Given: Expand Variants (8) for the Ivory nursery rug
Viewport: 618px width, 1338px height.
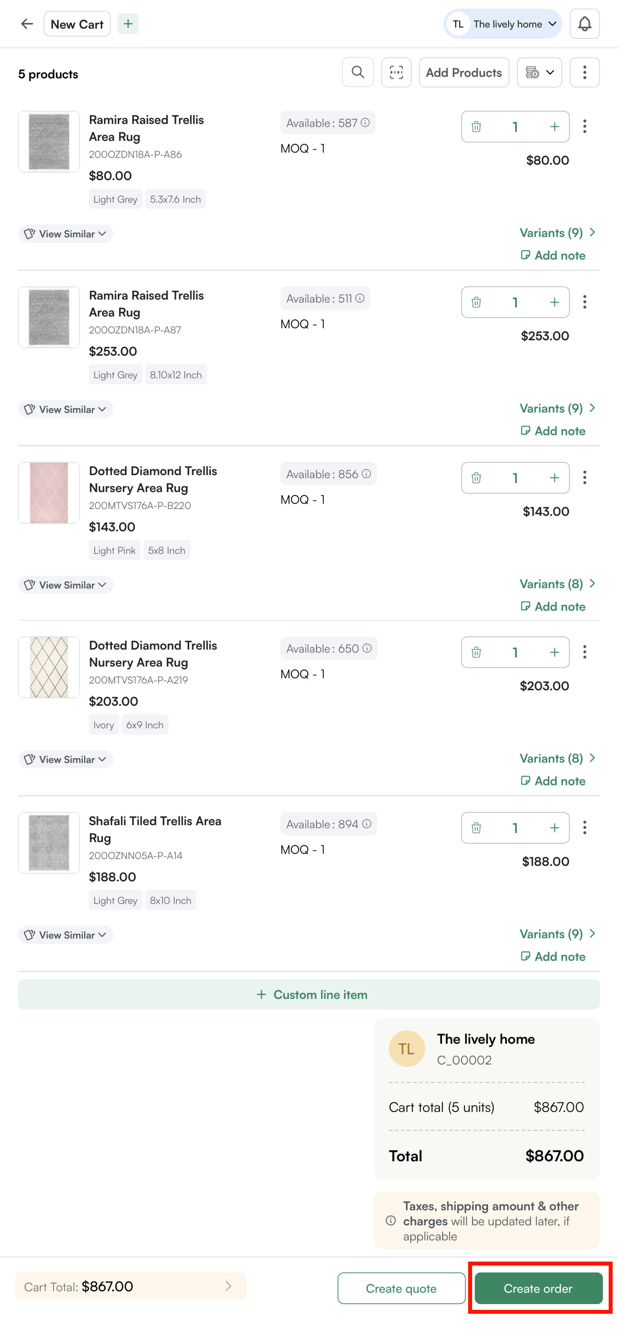Looking at the screenshot, I should [556, 758].
